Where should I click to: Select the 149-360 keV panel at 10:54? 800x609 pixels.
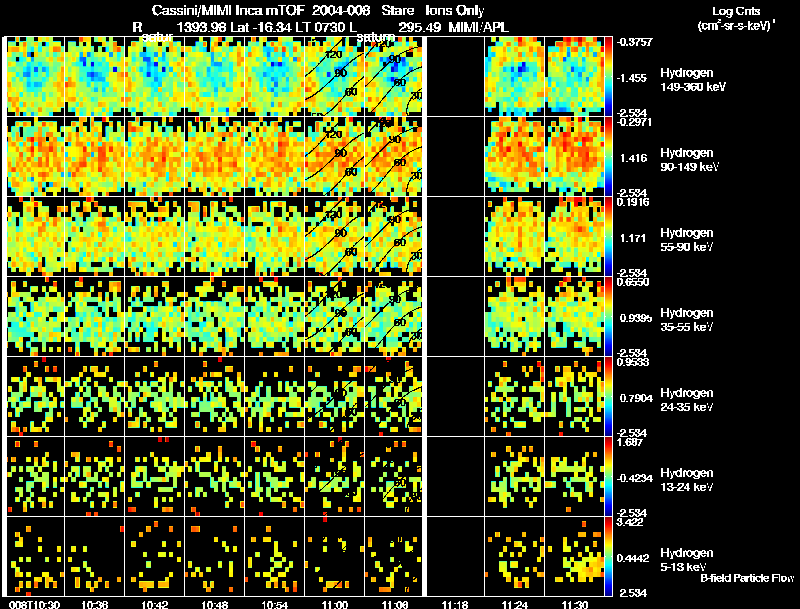[x=275, y=77]
